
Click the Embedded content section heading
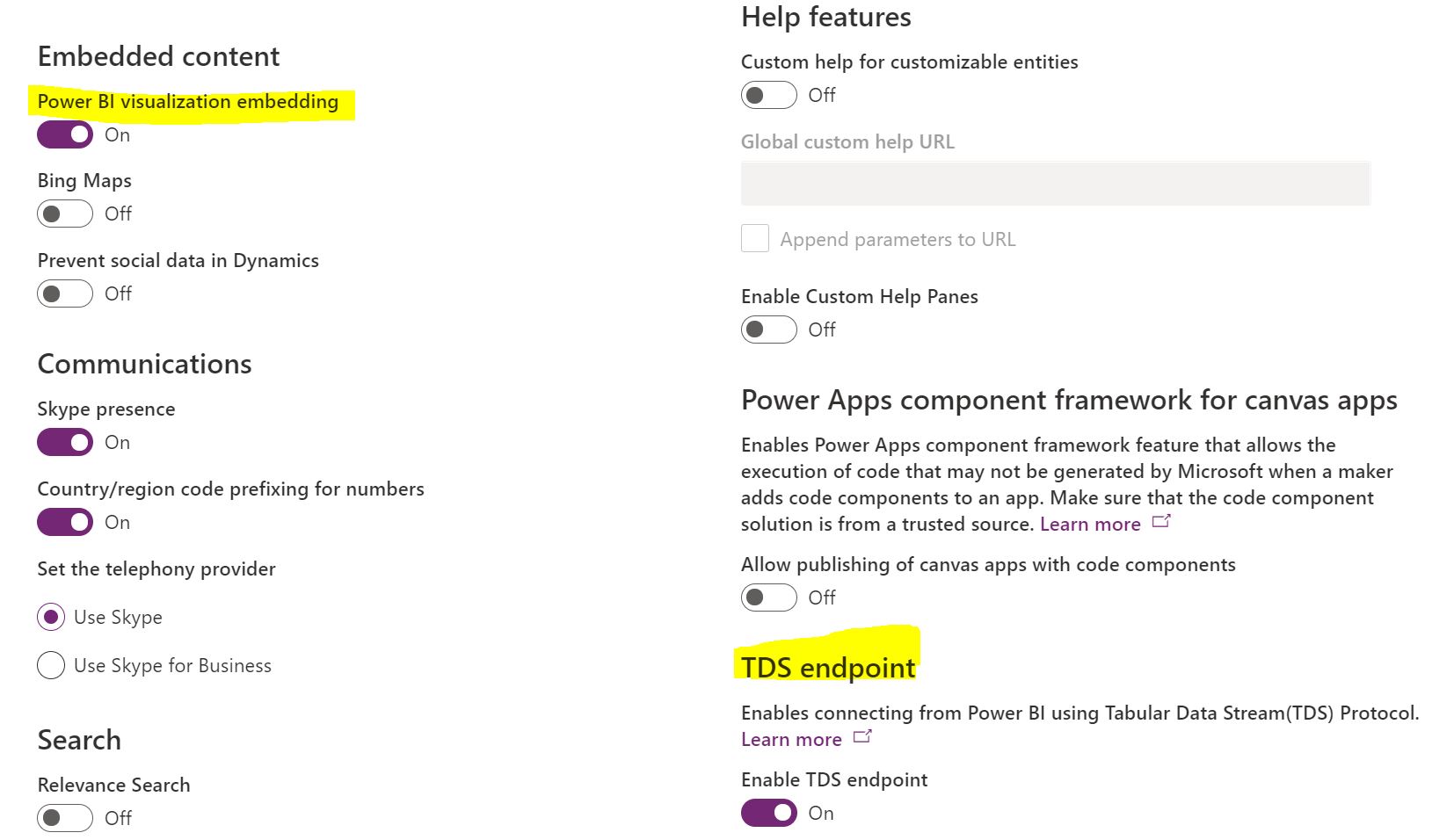point(158,56)
